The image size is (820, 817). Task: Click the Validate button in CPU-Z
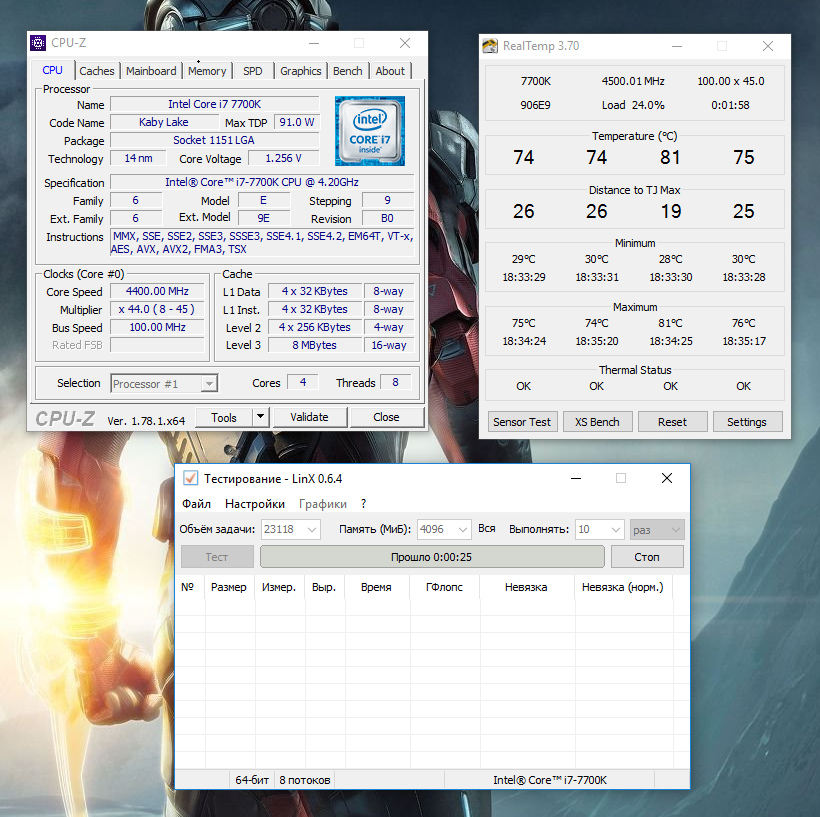(310, 417)
